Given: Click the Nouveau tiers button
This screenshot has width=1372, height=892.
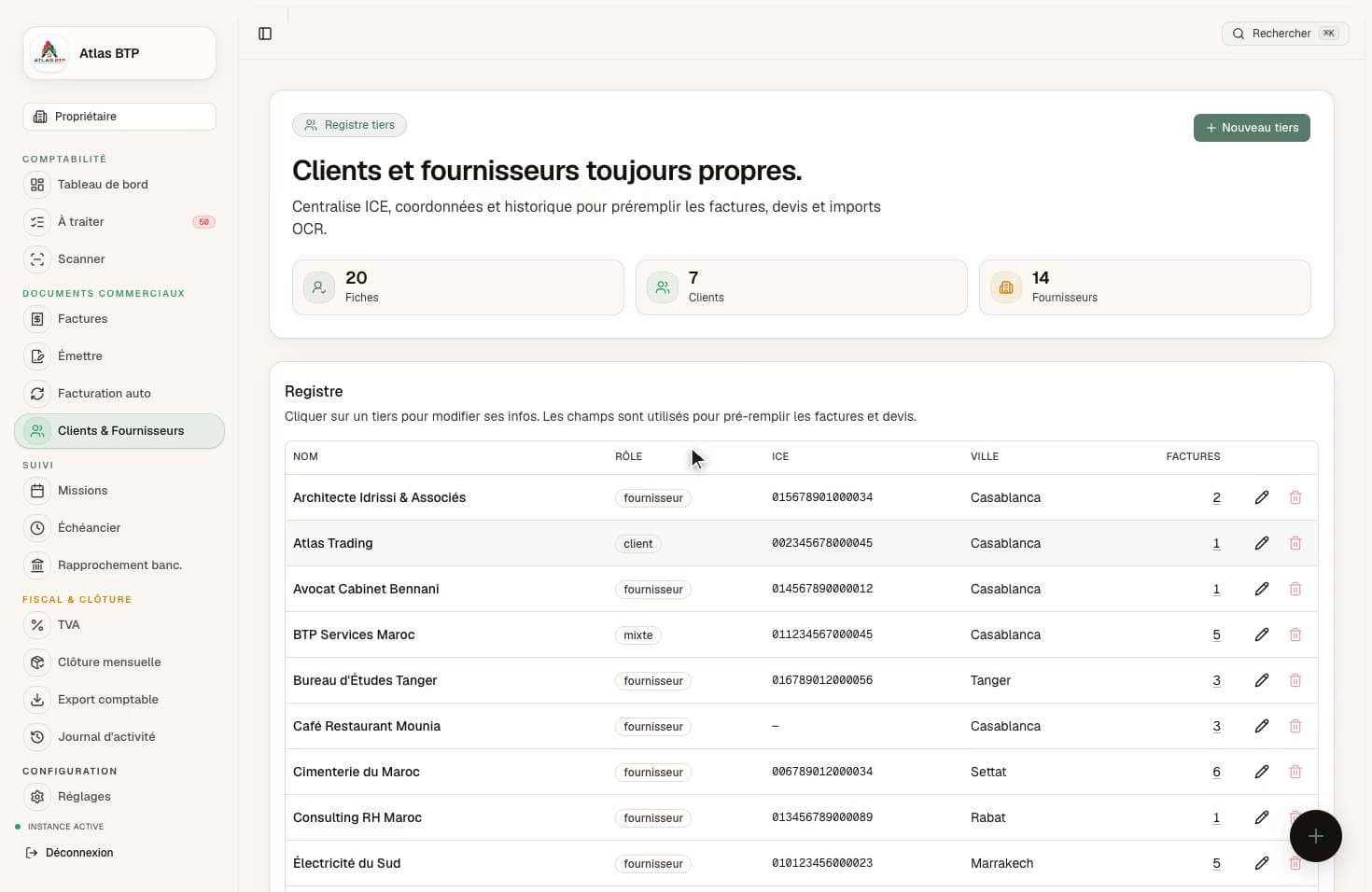Looking at the screenshot, I should (1252, 128).
